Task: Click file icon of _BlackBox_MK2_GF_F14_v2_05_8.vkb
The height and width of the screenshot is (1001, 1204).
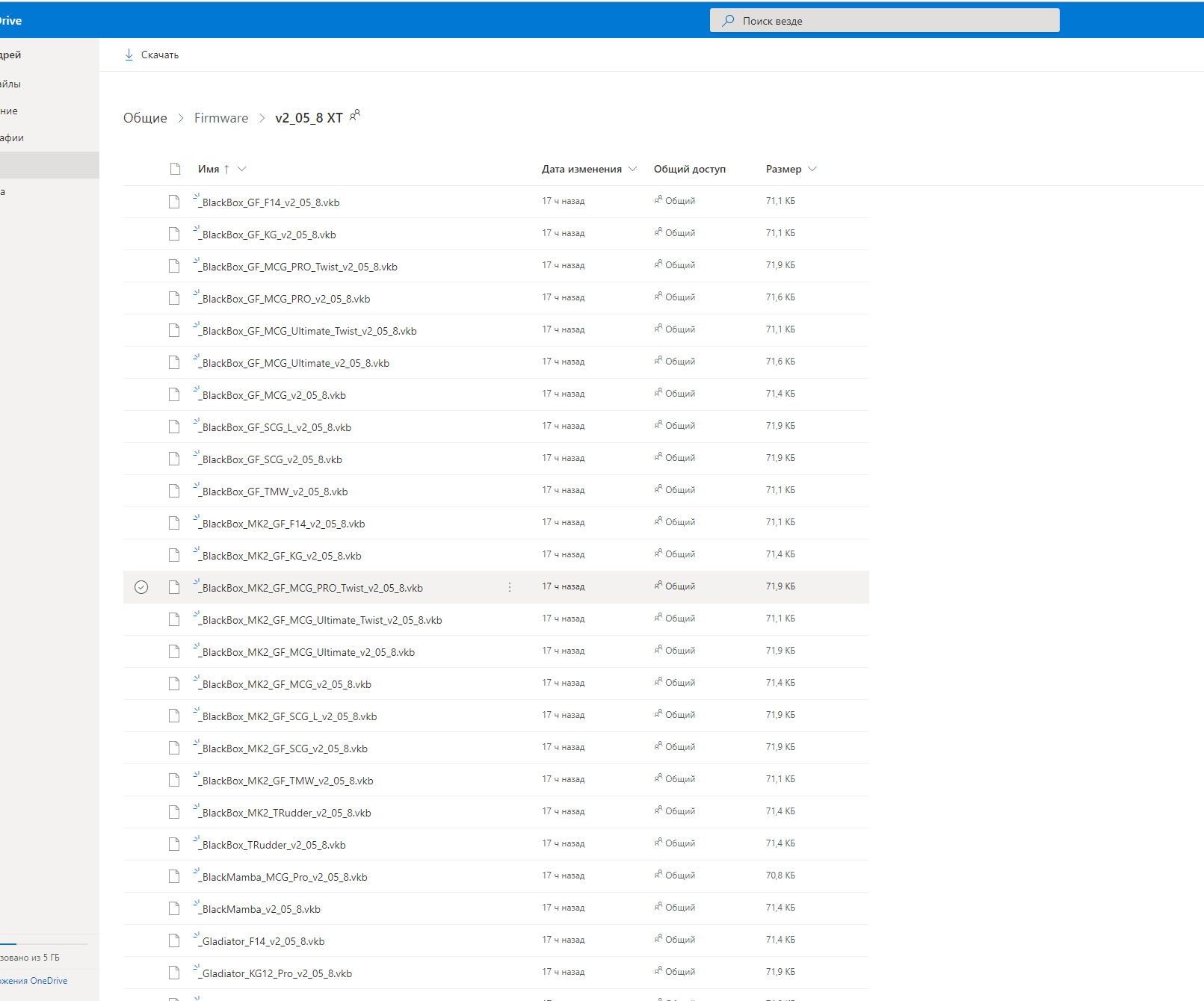Action: coord(174,523)
